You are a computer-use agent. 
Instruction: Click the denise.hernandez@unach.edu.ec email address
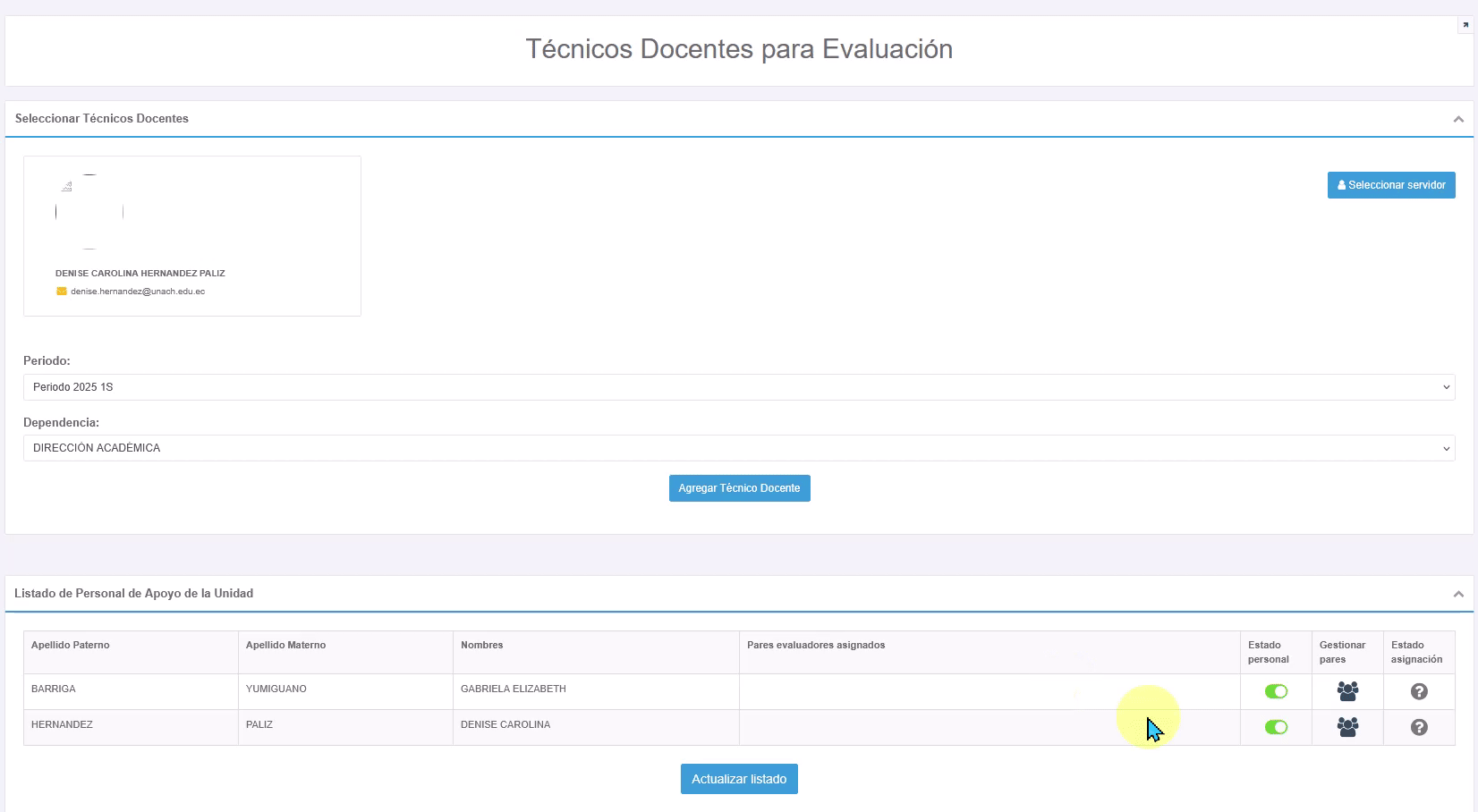point(138,292)
